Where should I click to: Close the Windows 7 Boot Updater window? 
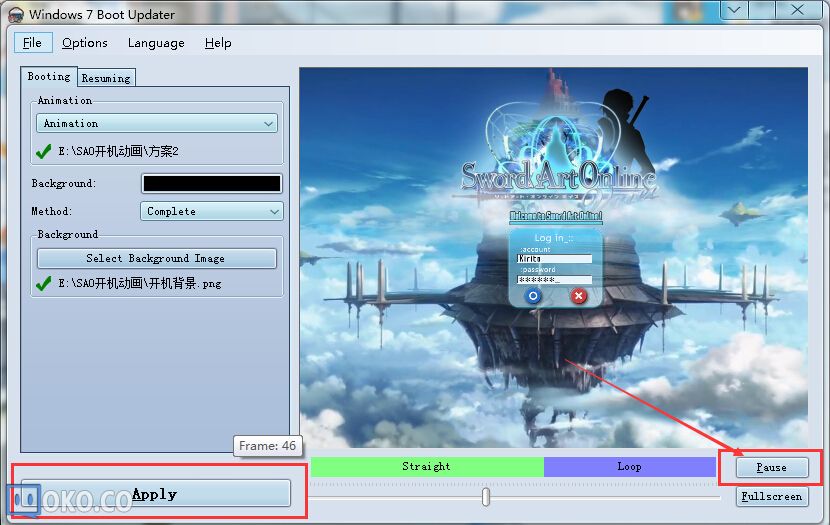pyautogui.click(x=798, y=10)
